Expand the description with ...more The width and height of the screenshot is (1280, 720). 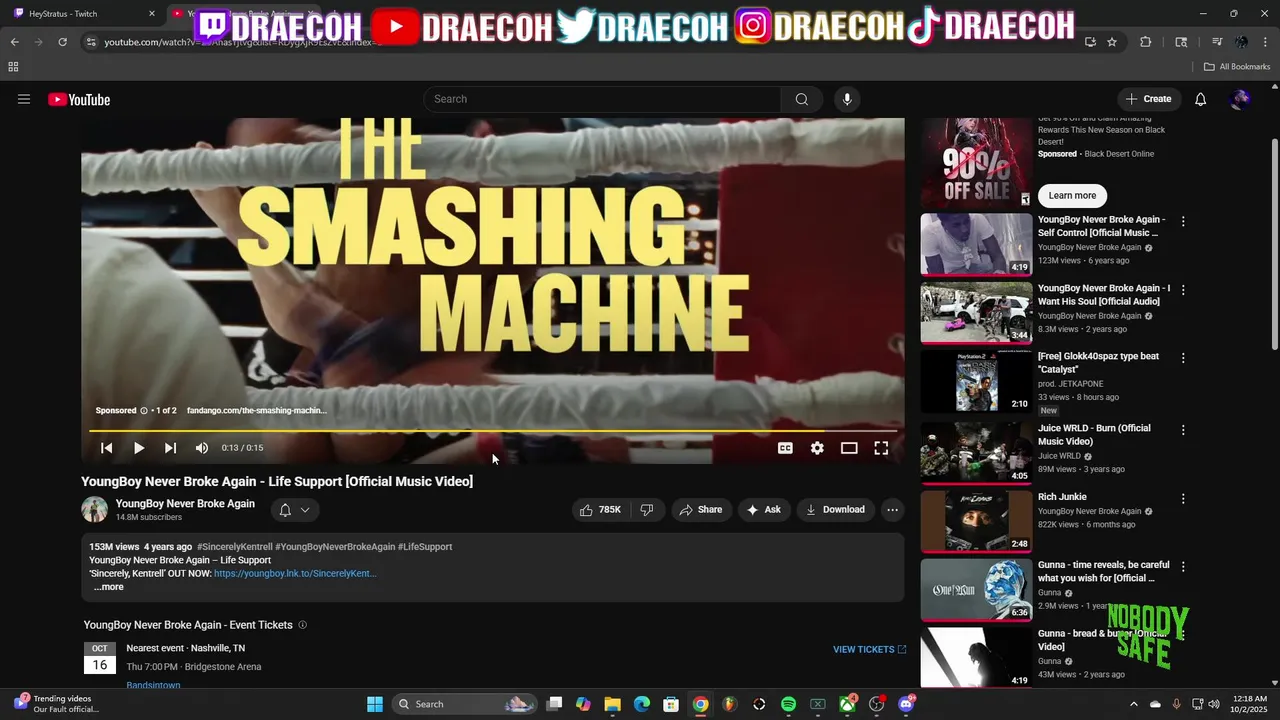pyautogui.click(x=109, y=587)
